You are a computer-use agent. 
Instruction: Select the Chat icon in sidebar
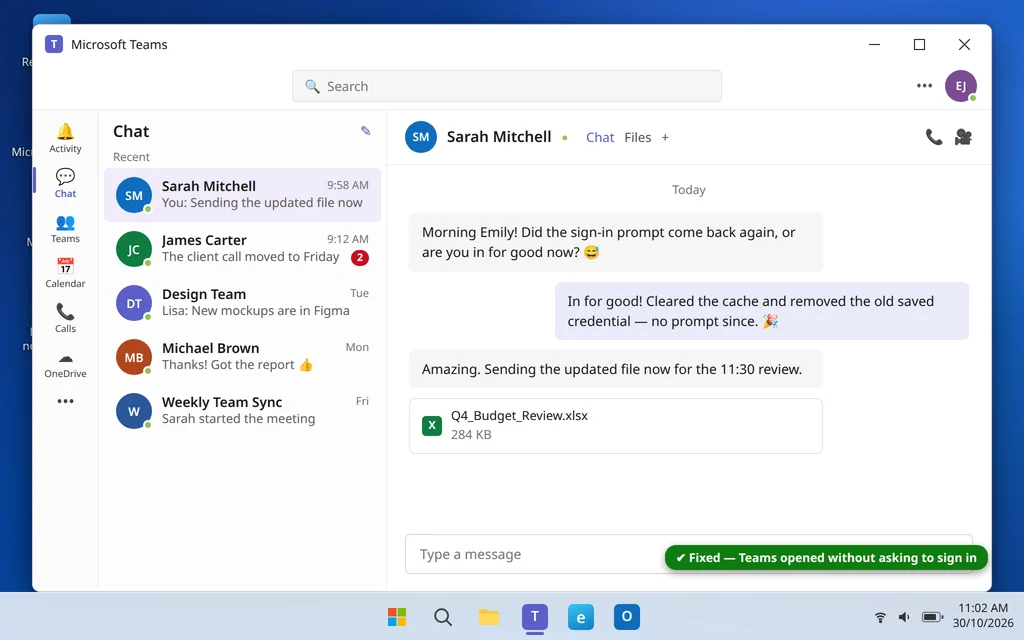coord(65,183)
